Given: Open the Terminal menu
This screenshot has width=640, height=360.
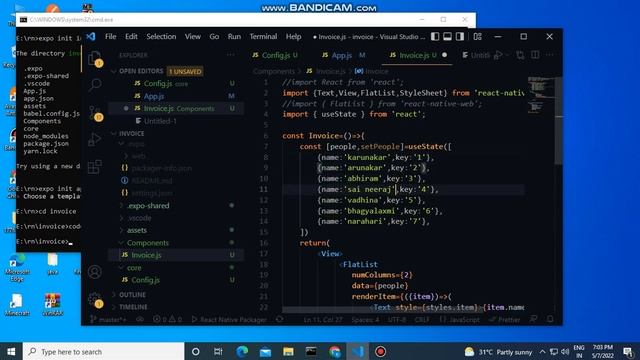Looking at the screenshot, I should 263,37.
